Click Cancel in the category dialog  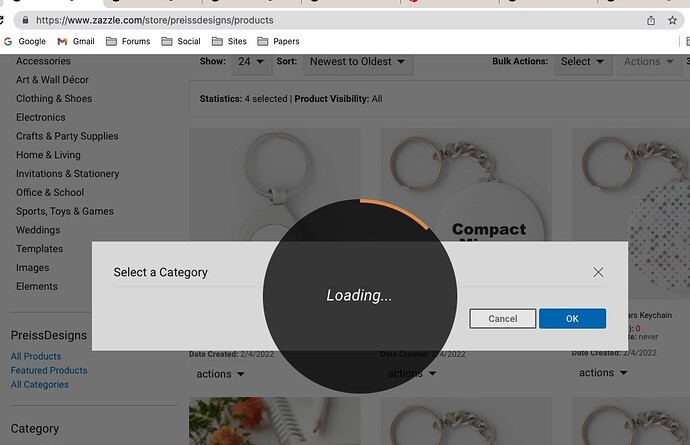coord(503,319)
